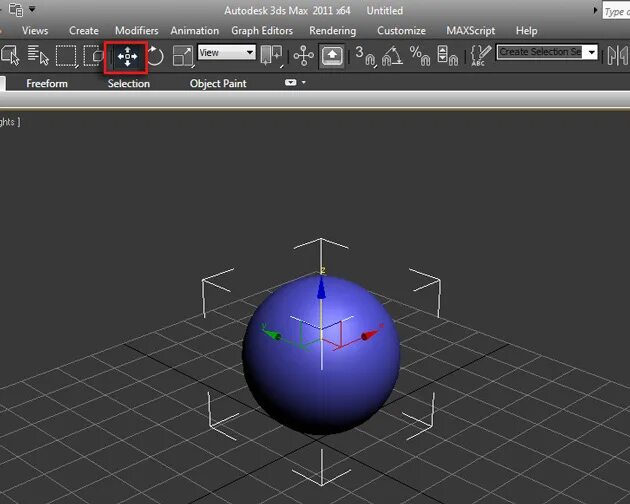This screenshot has height=504, width=630.
Task: Toggle the Percent Snap icon
Action: (x=419, y=55)
